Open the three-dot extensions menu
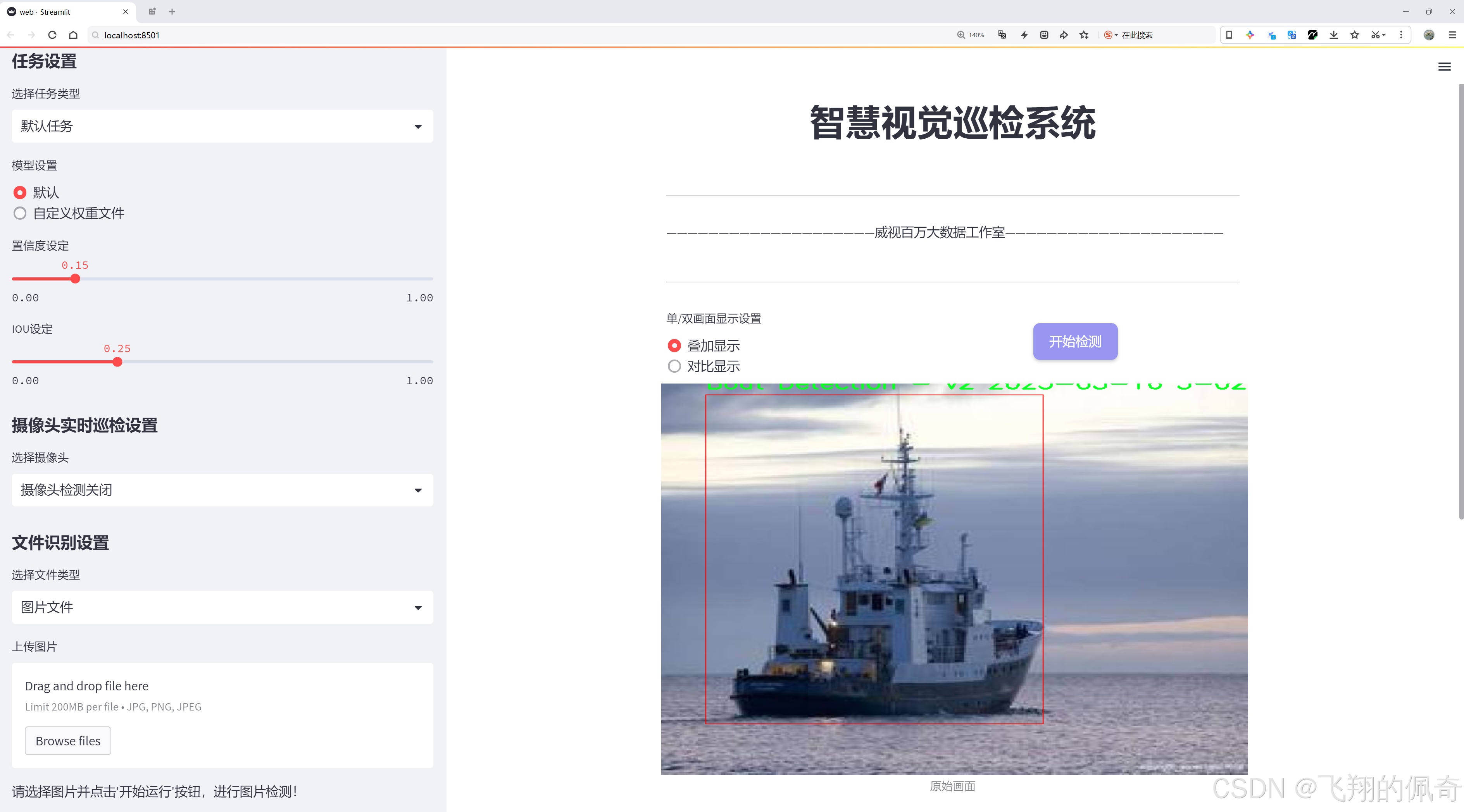The width and height of the screenshot is (1464, 812). [1401, 35]
